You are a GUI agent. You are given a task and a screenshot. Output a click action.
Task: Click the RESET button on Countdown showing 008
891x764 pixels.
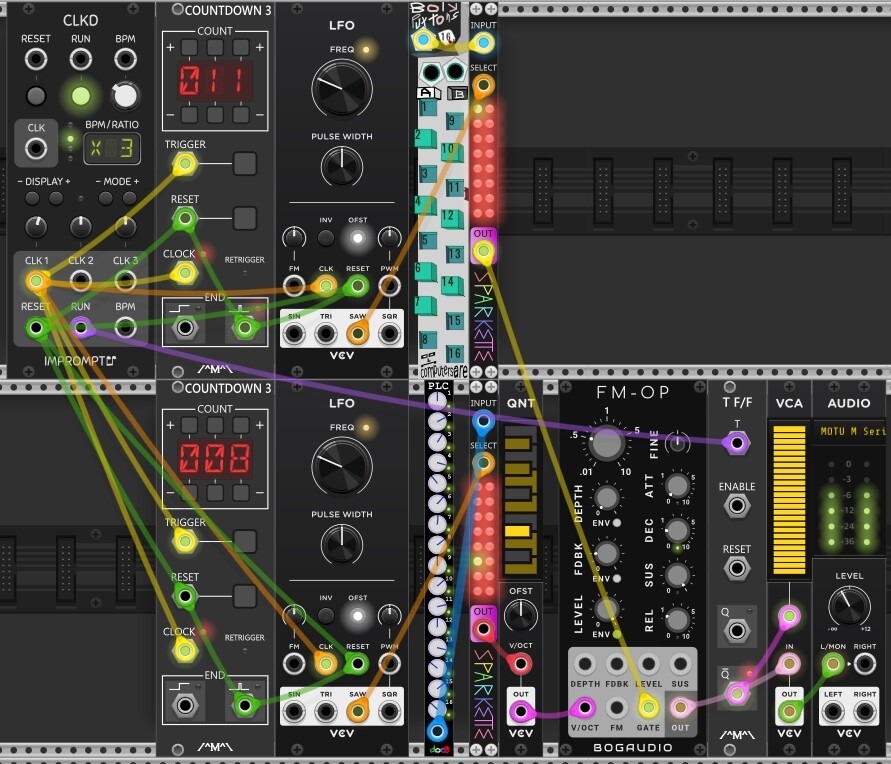[x=245, y=596]
